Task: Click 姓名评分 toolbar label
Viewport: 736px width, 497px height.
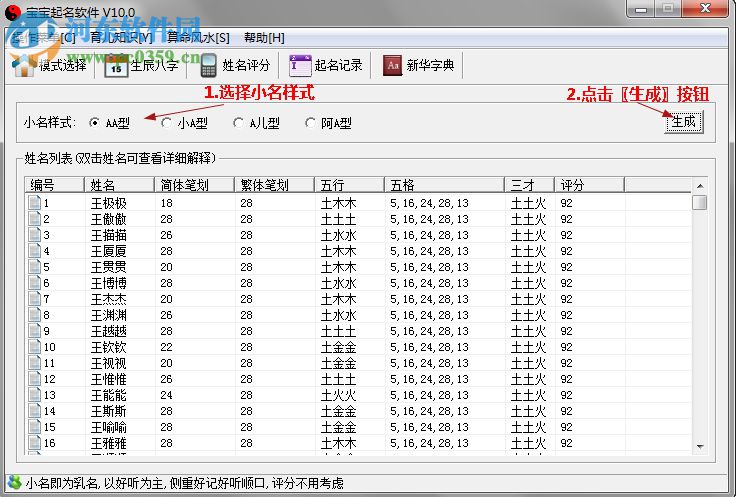Action: (246, 65)
